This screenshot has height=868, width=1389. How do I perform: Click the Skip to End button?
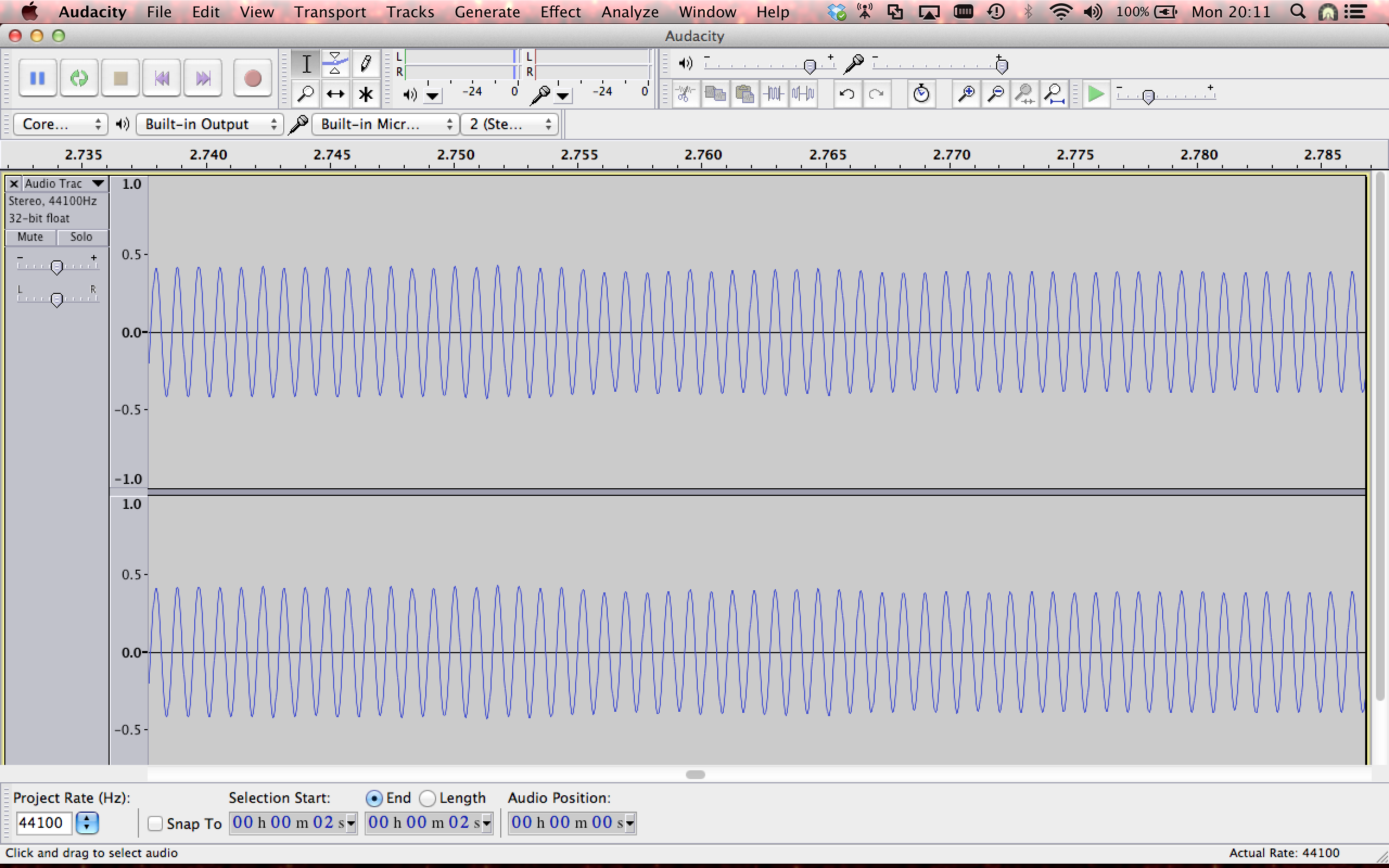click(203, 78)
